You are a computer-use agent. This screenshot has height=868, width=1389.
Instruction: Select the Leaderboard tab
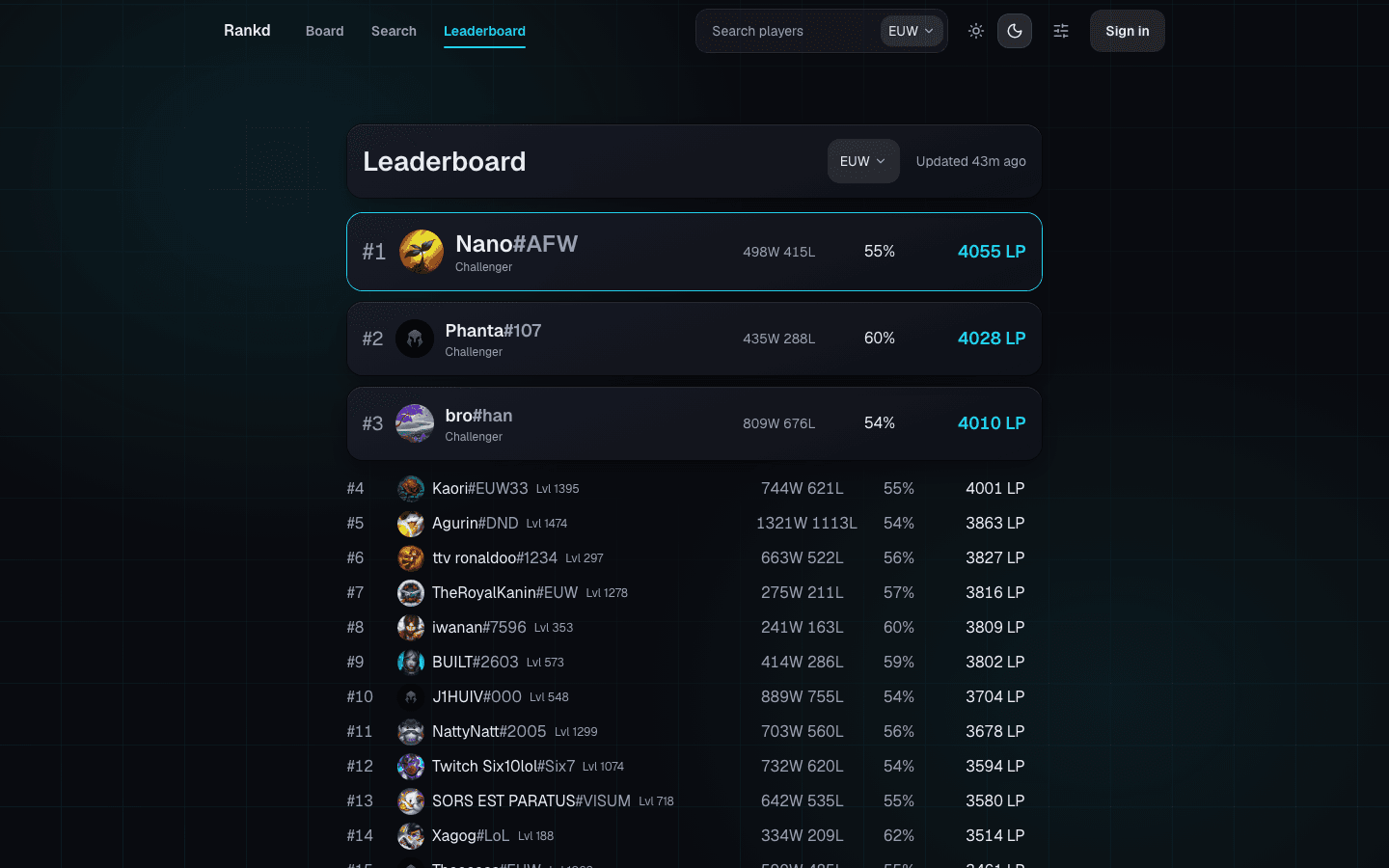(x=484, y=31)
